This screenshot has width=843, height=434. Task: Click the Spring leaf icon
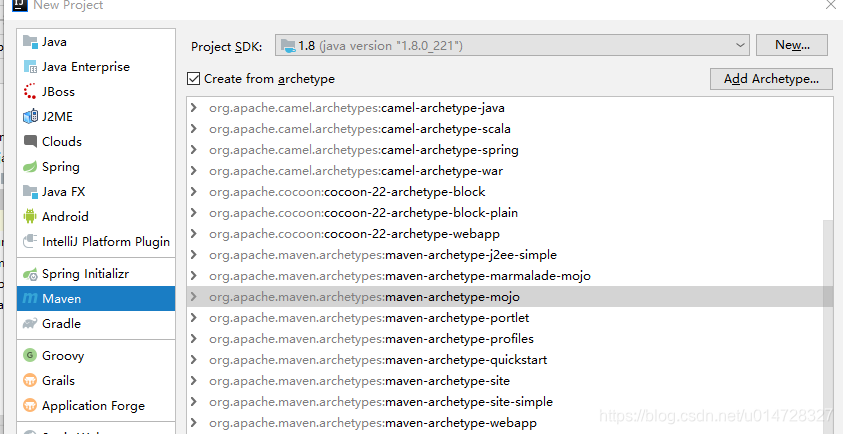(31, 167)
